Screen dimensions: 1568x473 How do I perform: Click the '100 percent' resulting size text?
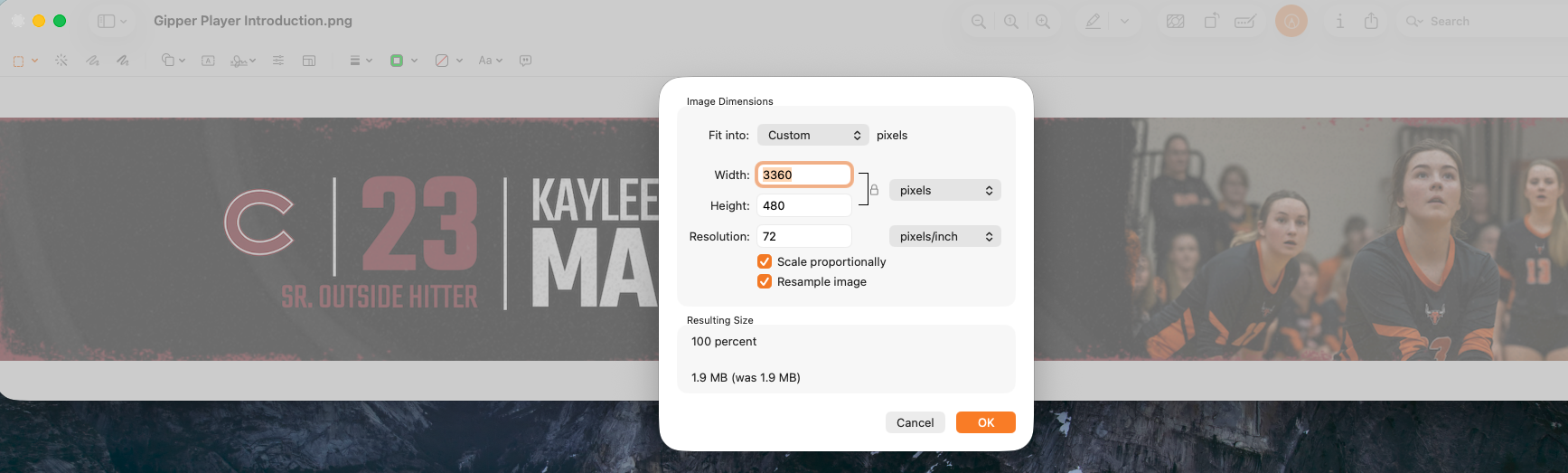[724, 341]
